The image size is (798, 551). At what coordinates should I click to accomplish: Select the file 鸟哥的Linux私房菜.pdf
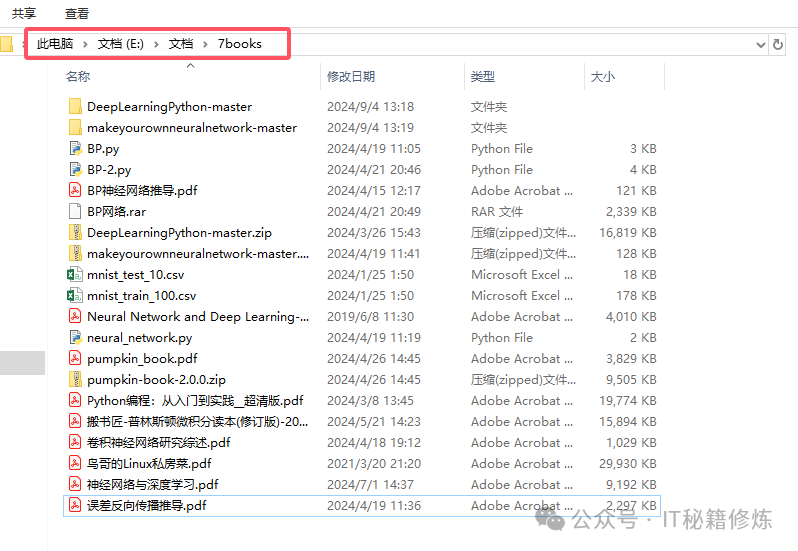(x=149, y=464)
